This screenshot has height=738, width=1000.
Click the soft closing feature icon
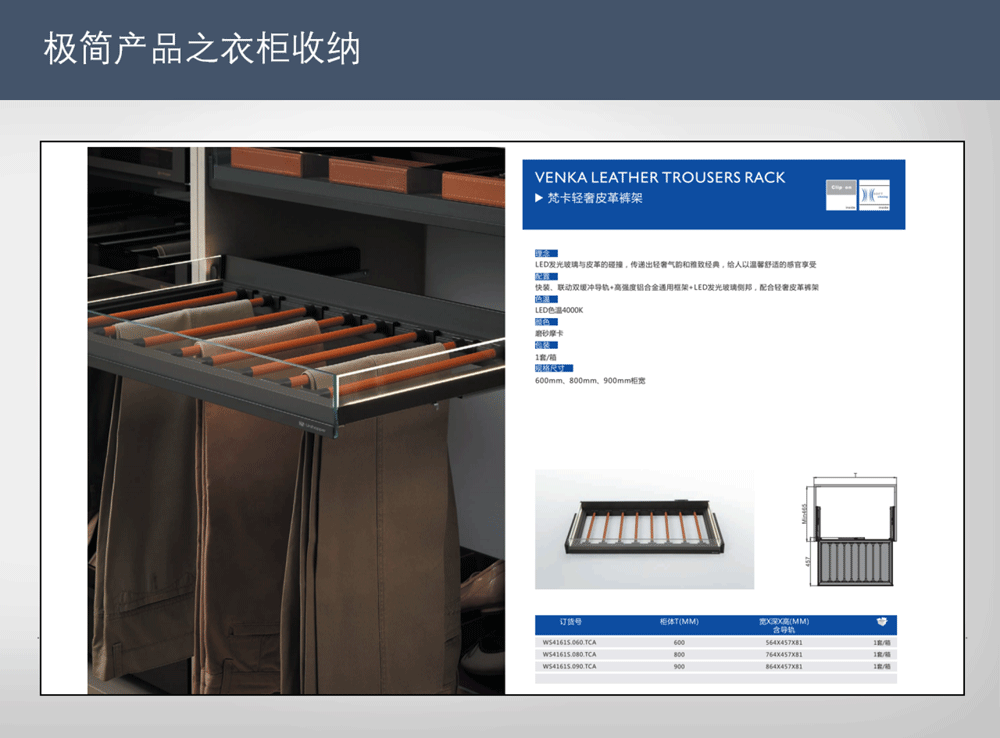click(875, 195)
